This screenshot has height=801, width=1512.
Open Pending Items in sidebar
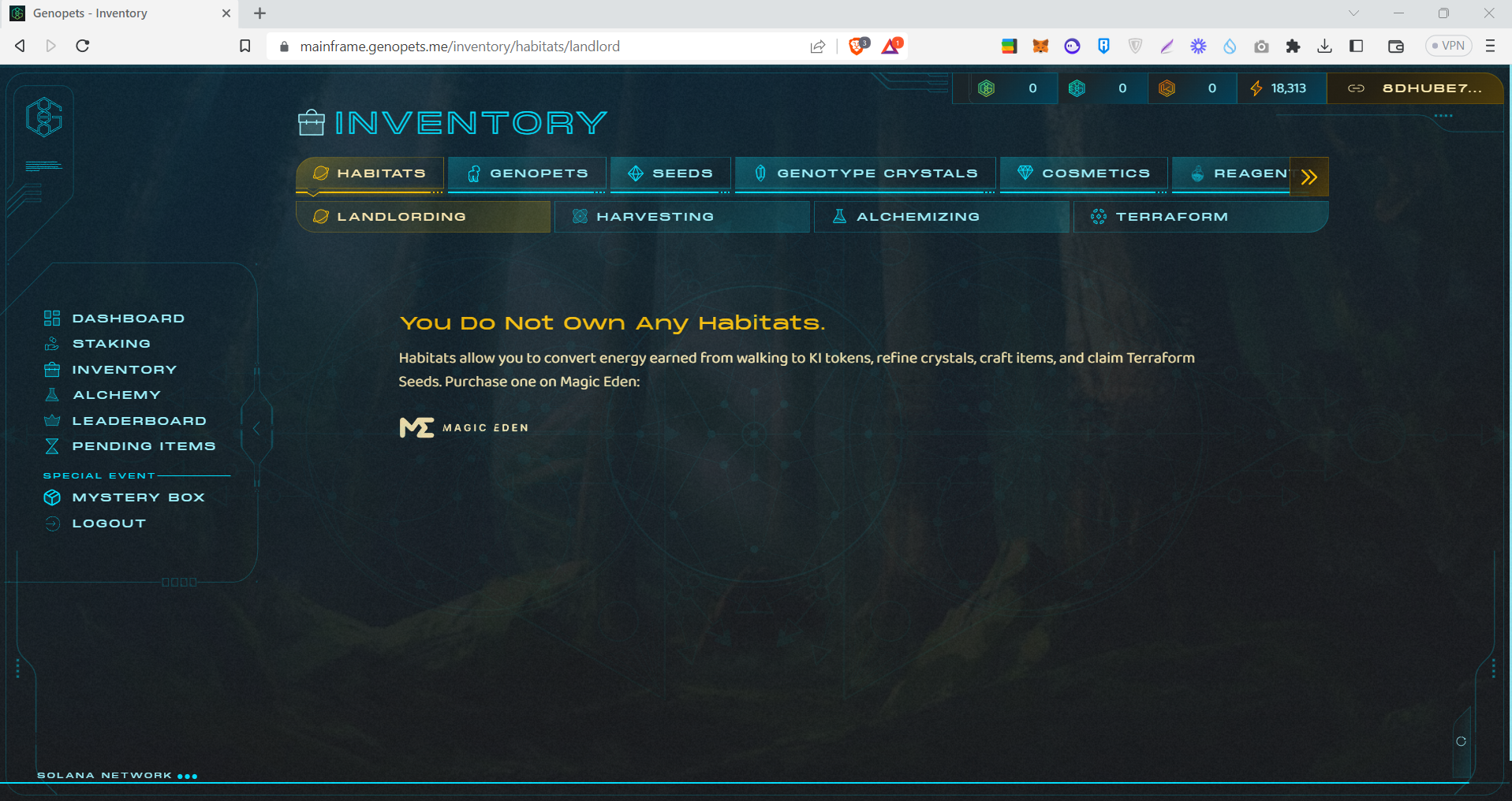[129, 446]
